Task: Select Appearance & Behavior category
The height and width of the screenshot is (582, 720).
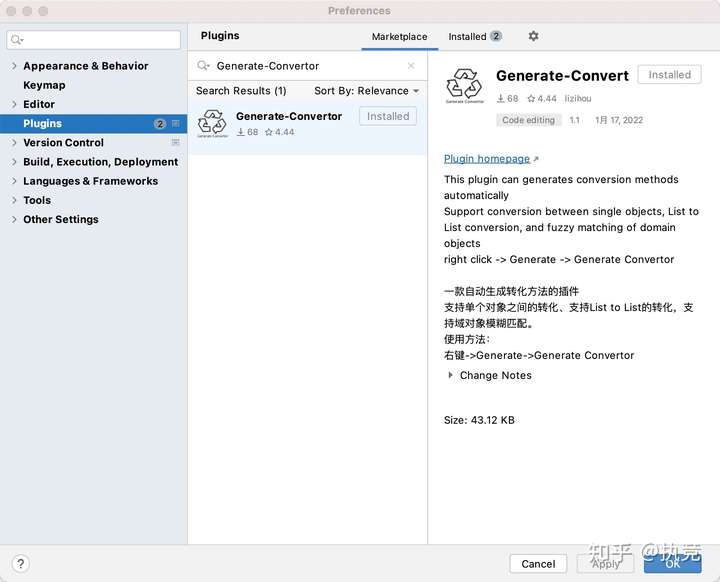Action: pos(86,66)
